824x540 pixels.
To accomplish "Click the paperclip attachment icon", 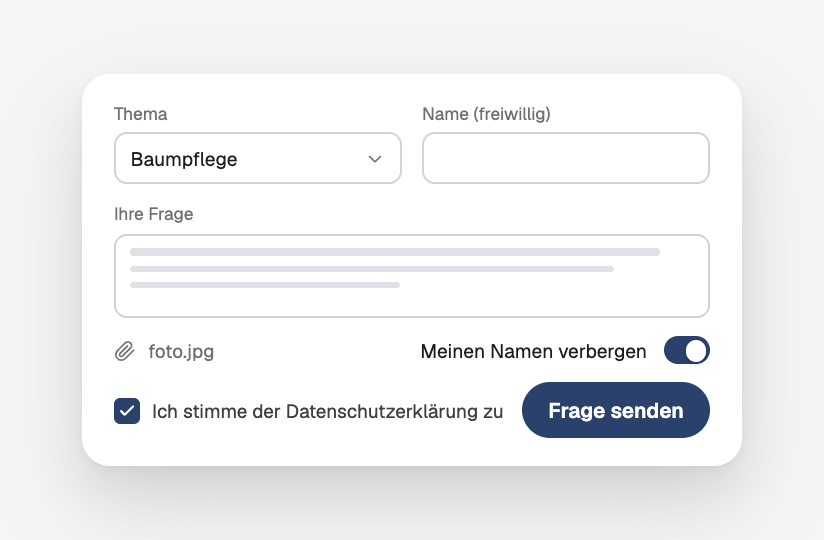I will point(125,351).
